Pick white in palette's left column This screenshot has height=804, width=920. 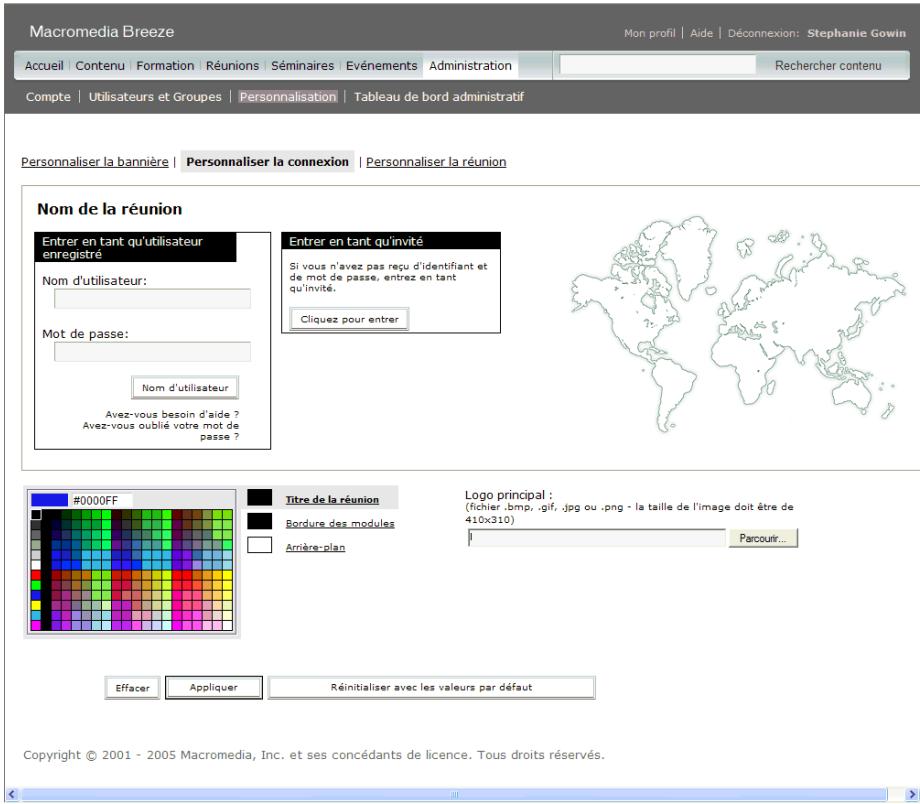pyautogui.click(x=36, y=565)
